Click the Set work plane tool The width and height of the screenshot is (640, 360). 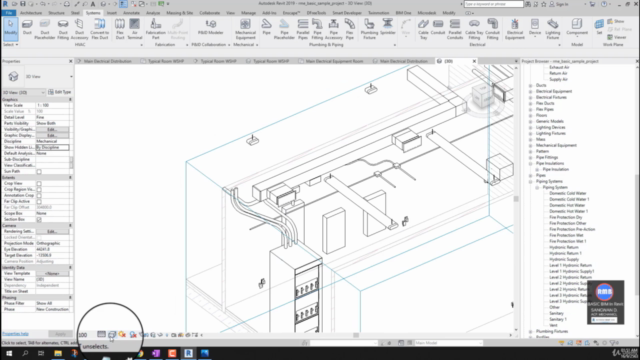(x=599, y=27)
